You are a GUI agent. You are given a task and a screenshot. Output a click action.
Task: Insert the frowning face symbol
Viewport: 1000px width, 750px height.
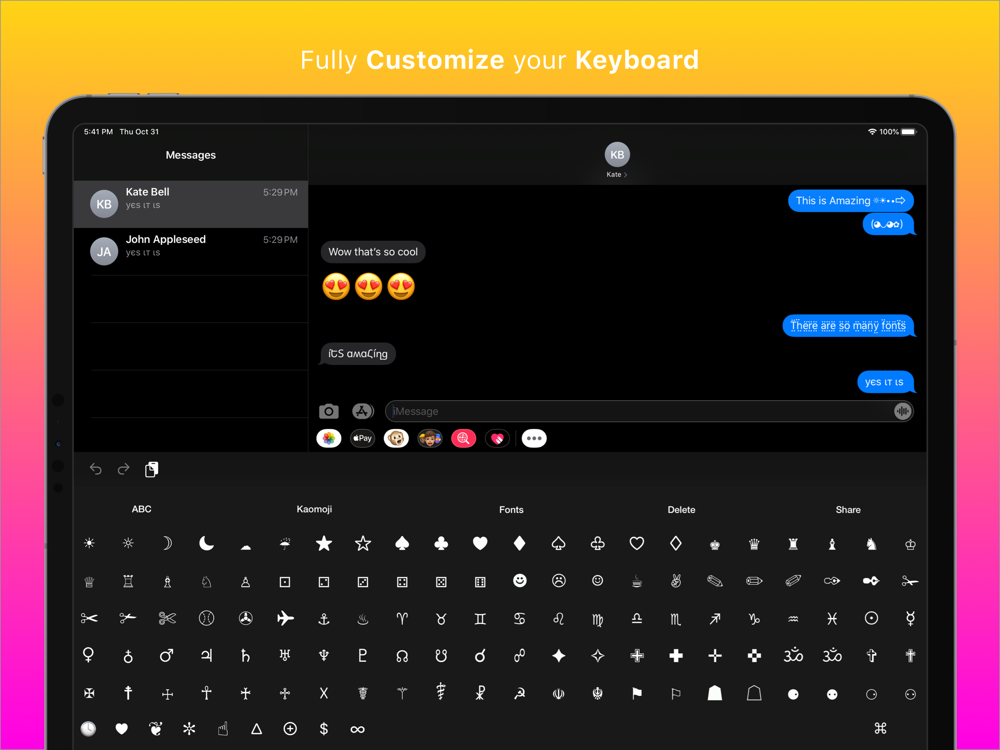(559, 580)
